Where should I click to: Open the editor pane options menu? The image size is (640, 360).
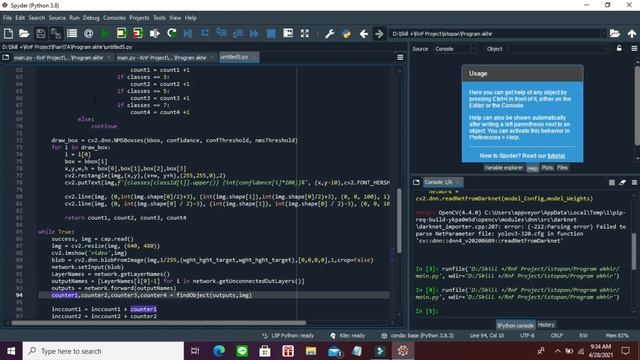(400, 58)
